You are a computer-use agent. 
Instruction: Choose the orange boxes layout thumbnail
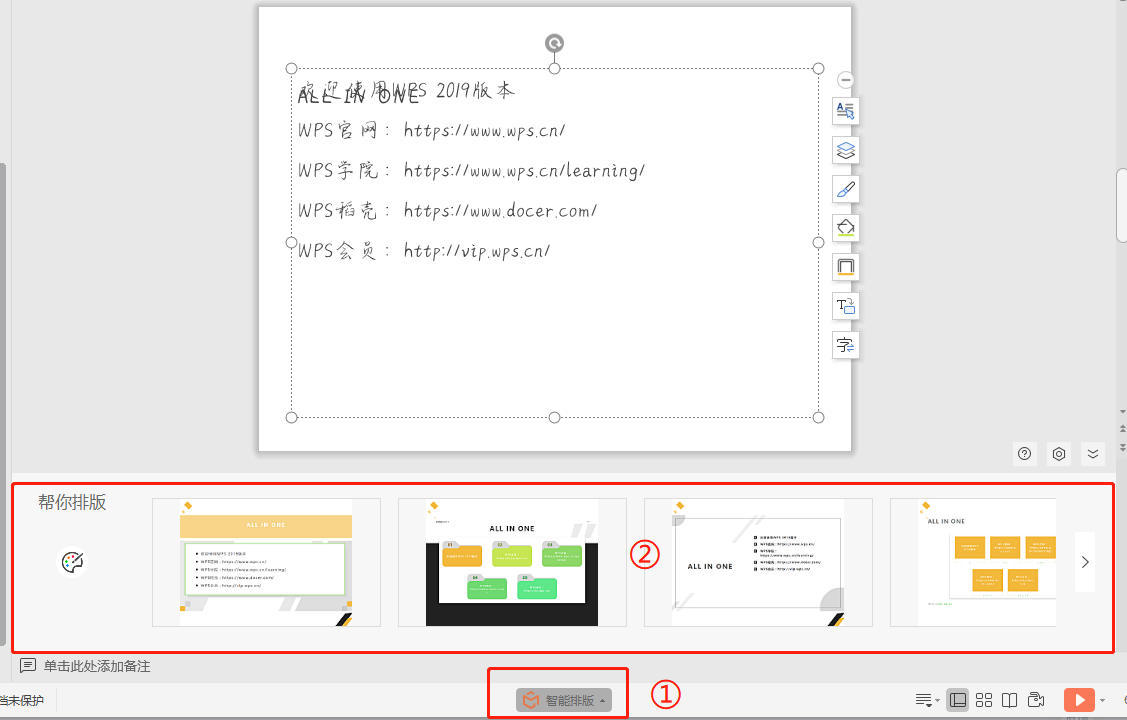click(x=973, y=563)
